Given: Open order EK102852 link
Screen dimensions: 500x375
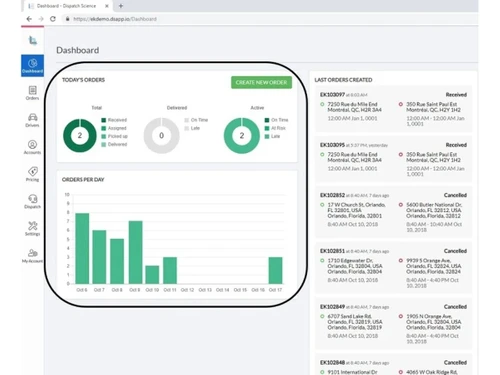Looking at the screenshot, I should (x=332, y=195).
